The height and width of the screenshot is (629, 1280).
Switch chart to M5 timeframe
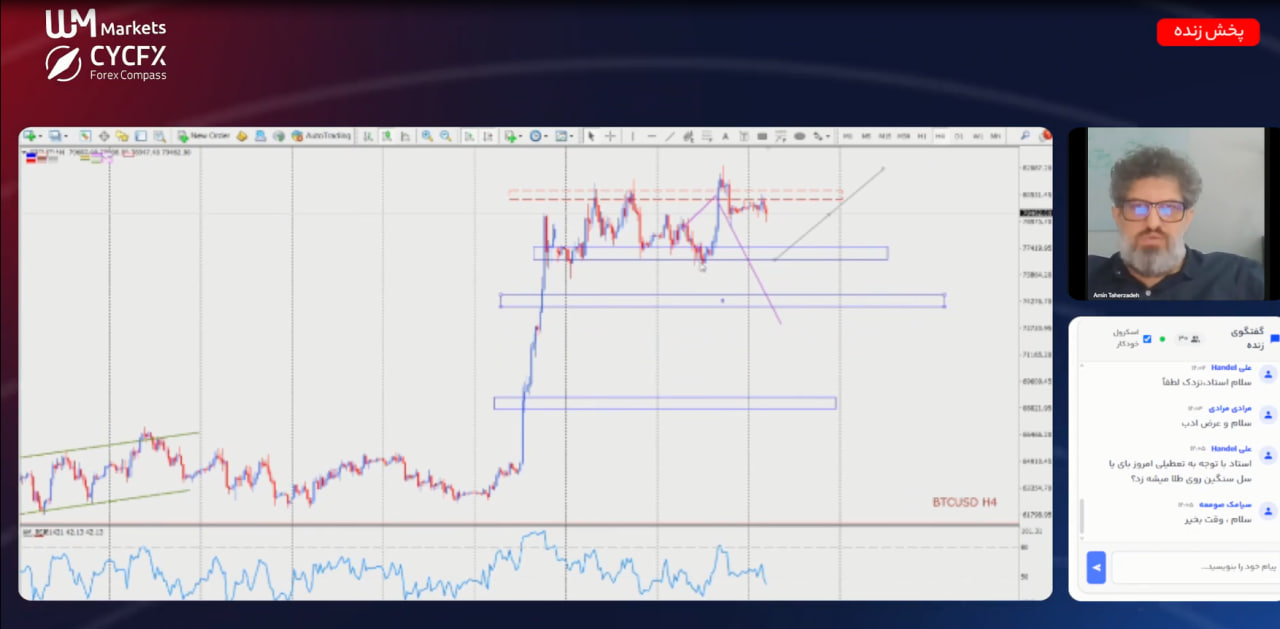pos(866,136)
